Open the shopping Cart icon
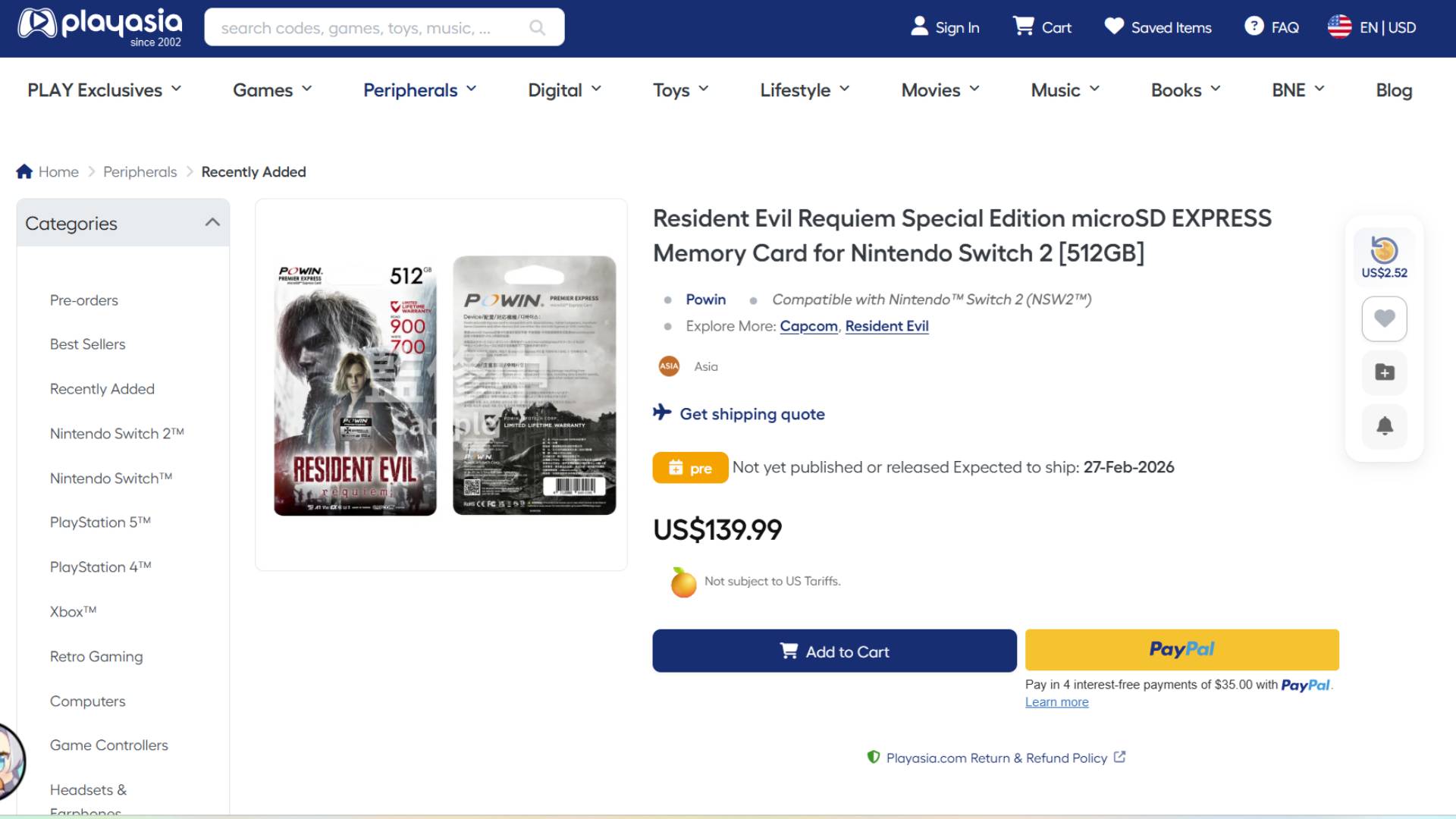Viewport: 1456px width, 819px height. (x=1024, y=25)
